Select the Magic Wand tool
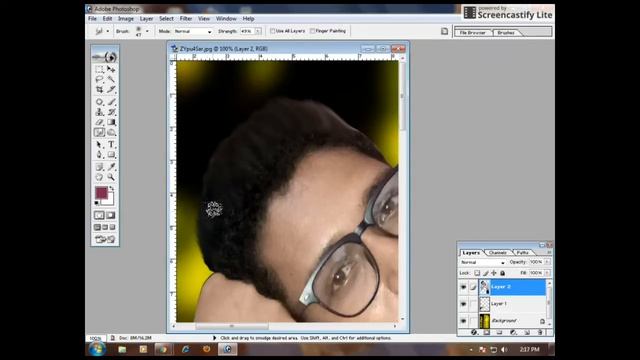The height and width of the screenshot is (360, 640). click(111, 79)
